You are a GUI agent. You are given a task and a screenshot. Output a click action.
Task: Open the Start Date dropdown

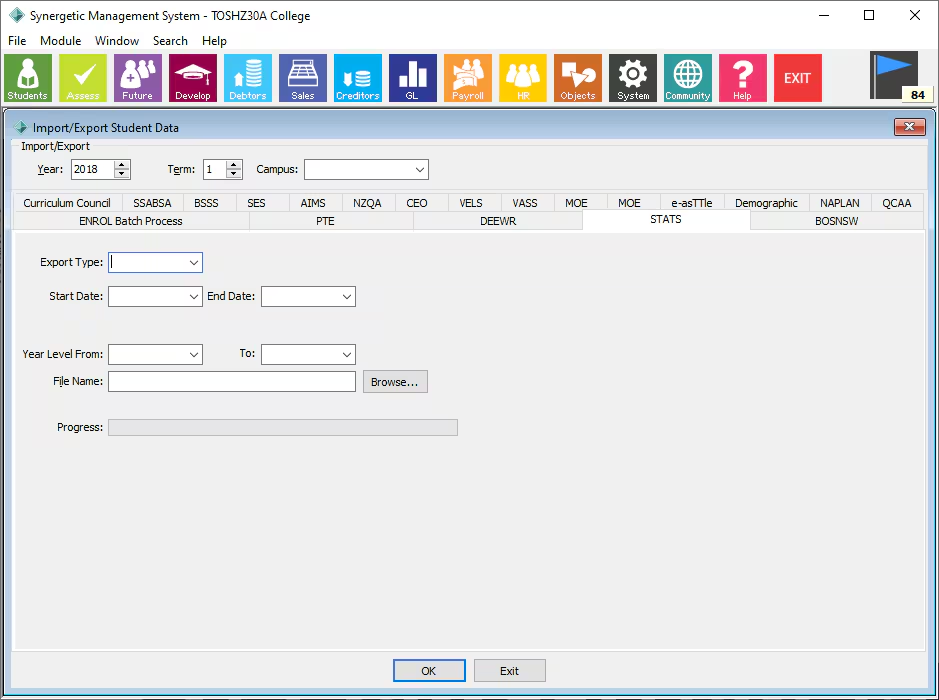[193, 296]
